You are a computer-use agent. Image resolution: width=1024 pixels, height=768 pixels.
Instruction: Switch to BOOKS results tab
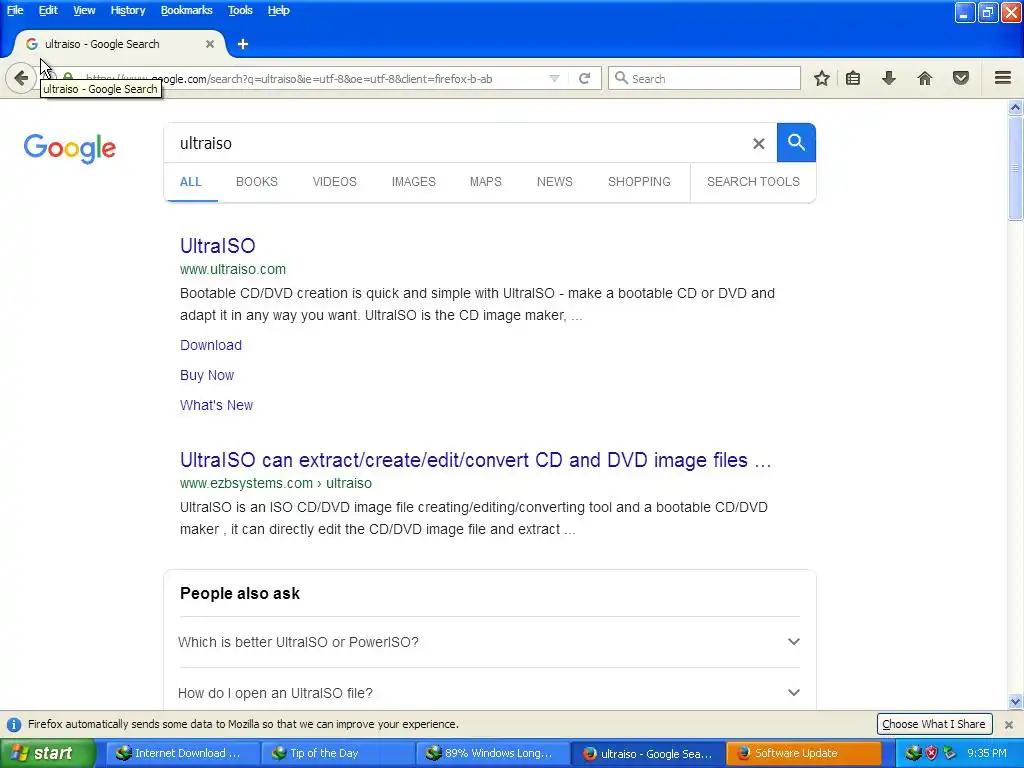(257, 182)
